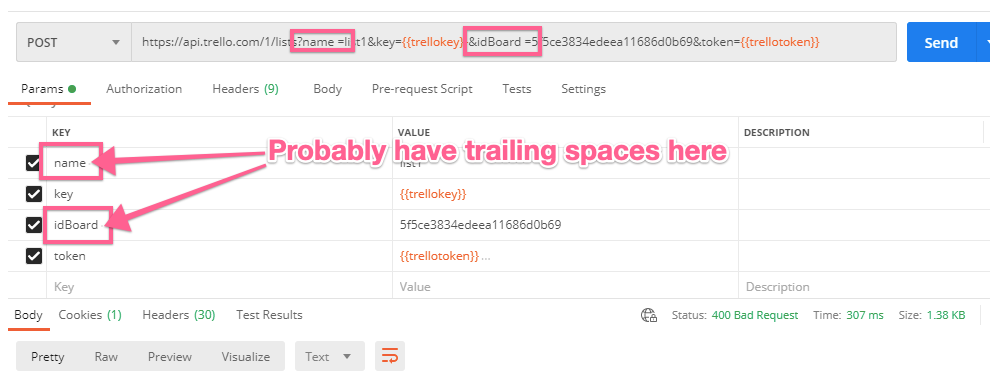Open the Test Results tab

click(269, 314)
